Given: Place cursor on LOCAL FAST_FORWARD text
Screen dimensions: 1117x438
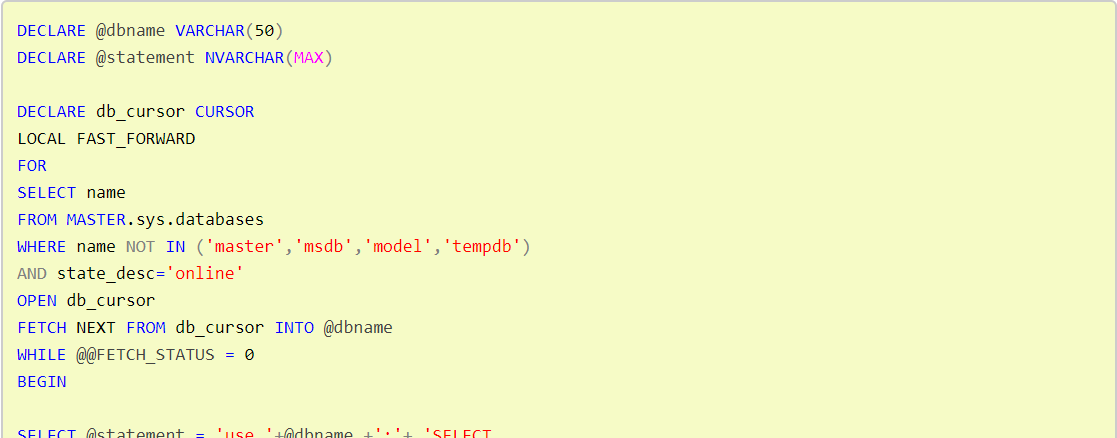Looking at the screenshot, I should click(x=106, y=139).
